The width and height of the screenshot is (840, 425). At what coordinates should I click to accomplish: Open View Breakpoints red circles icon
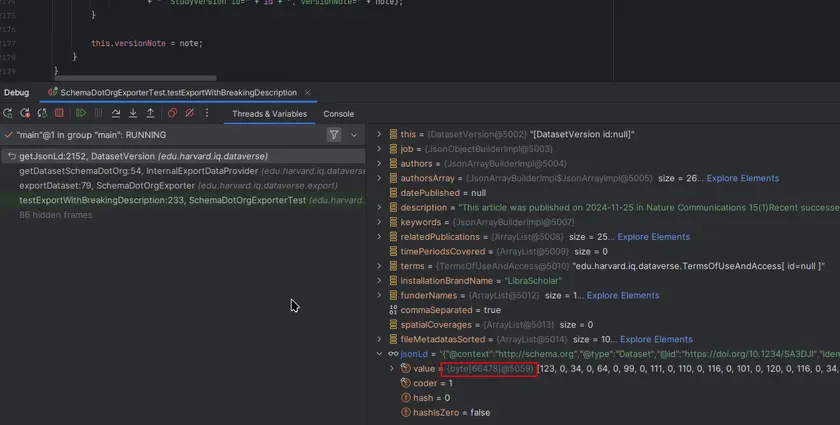(x=173, y=114)
